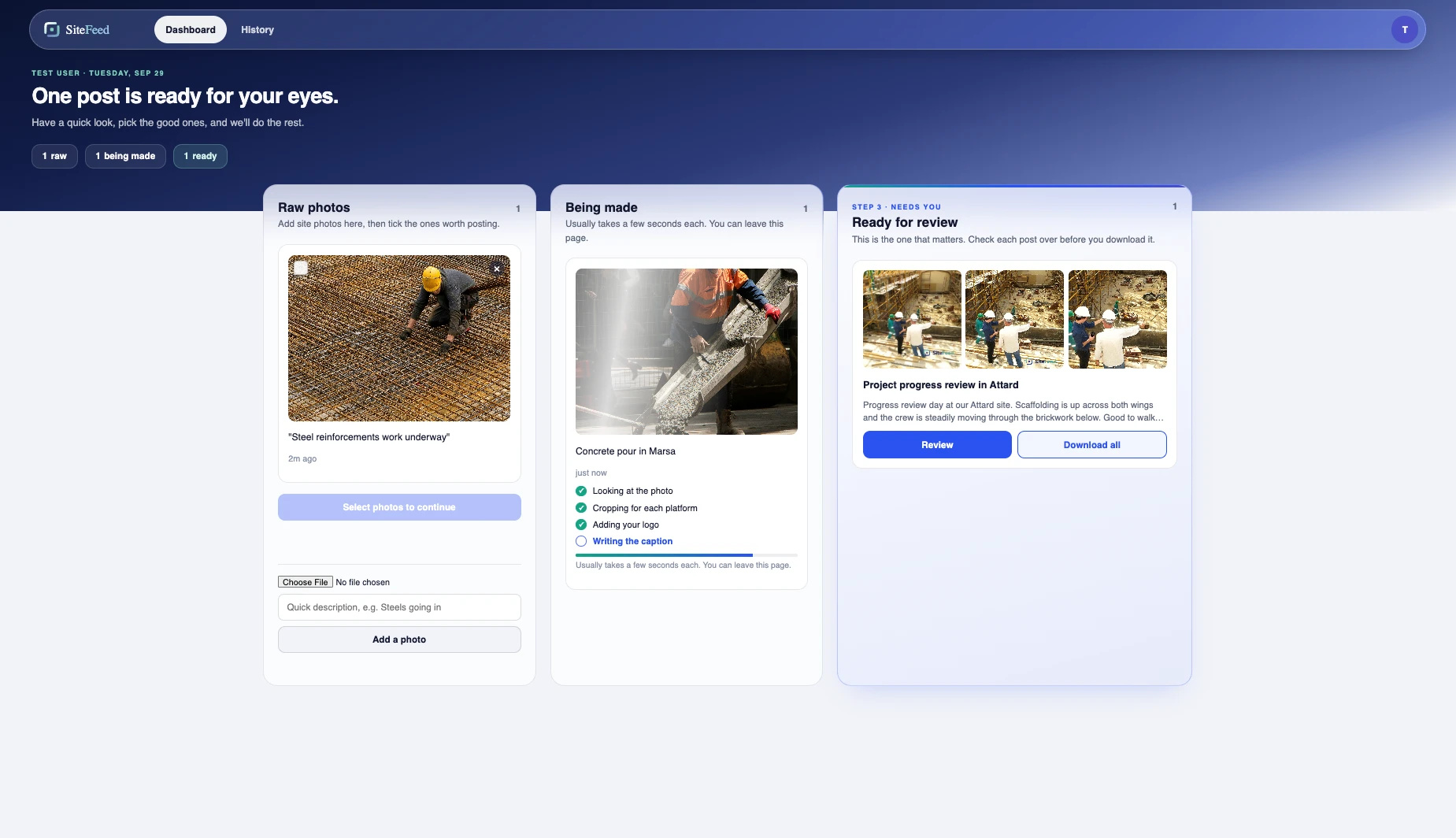The width and height of the screenshot is (1456, 838).
Task: Click the 'Ready for review' heading
Action: (905, 223)
